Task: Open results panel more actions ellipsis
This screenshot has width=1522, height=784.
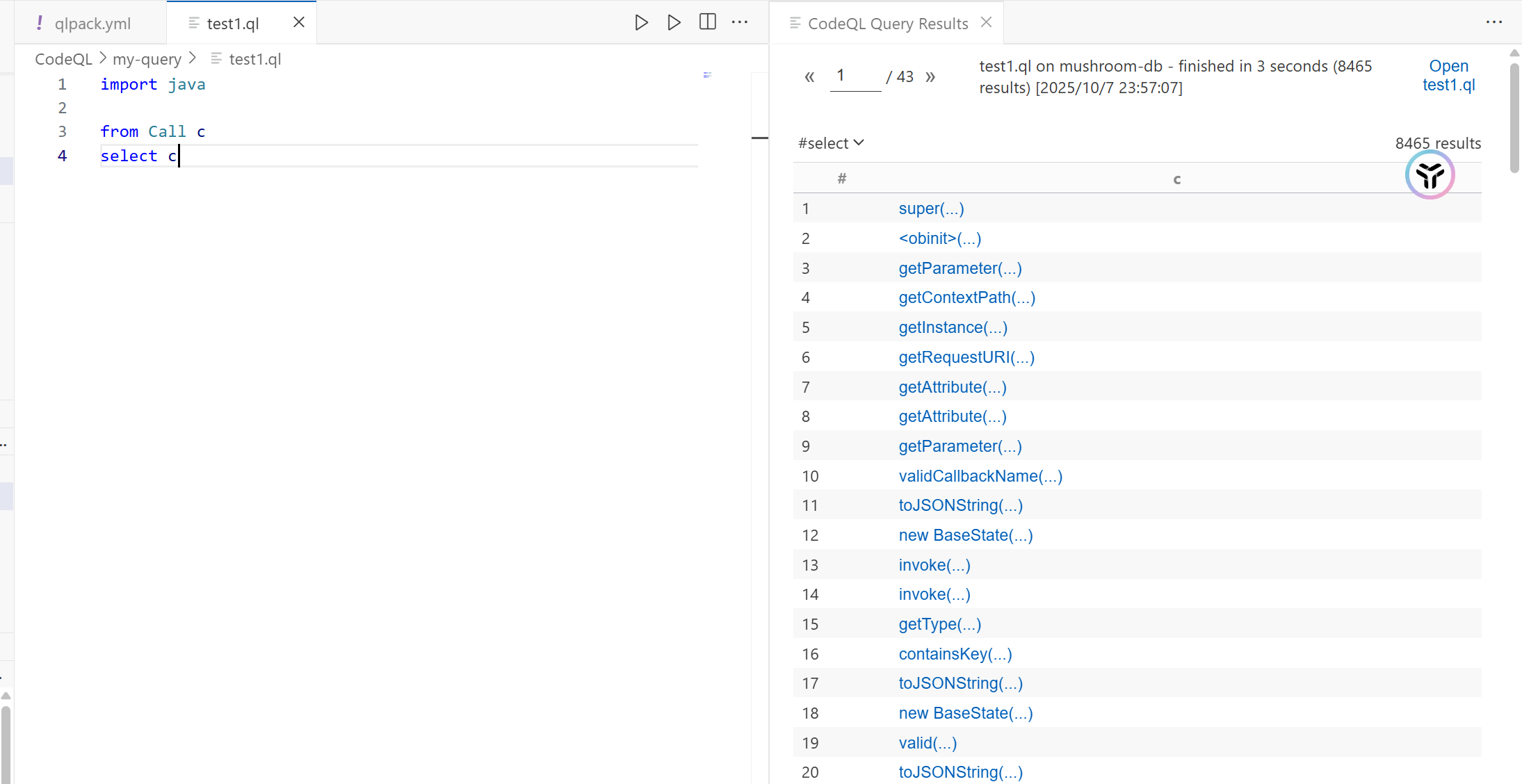Action: [1493, 22]
